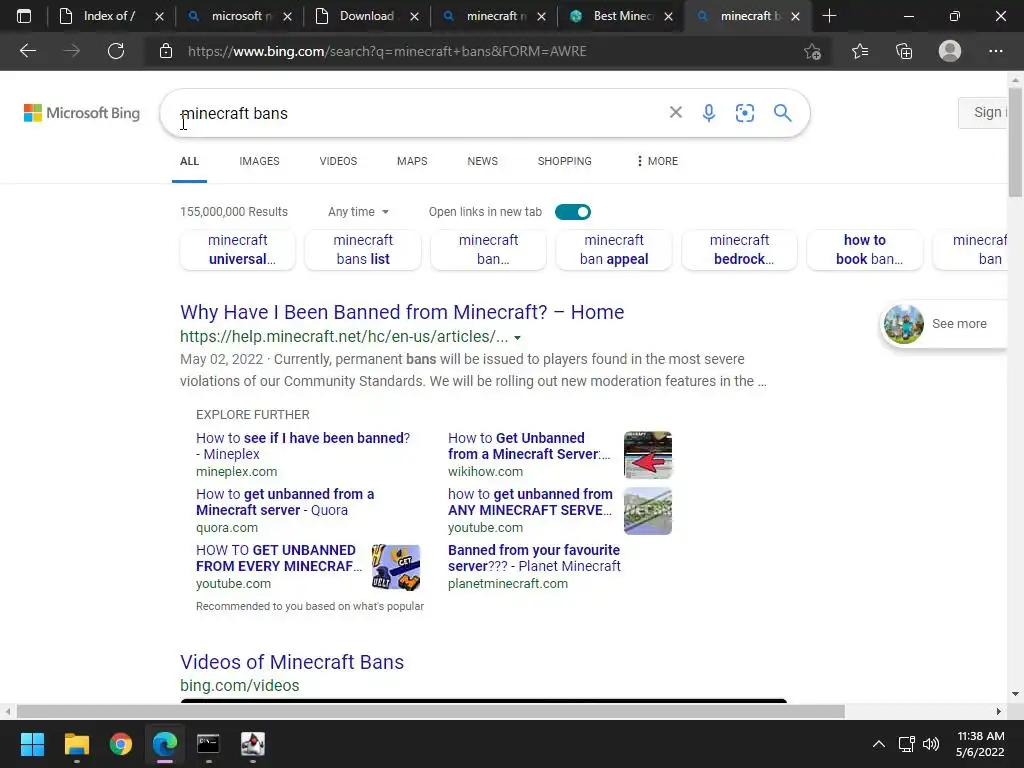Image resolution: width=1024 pixels, height=768 pixels.
Task: Open the tab actions menu icon
Action: tap(24, 16)
